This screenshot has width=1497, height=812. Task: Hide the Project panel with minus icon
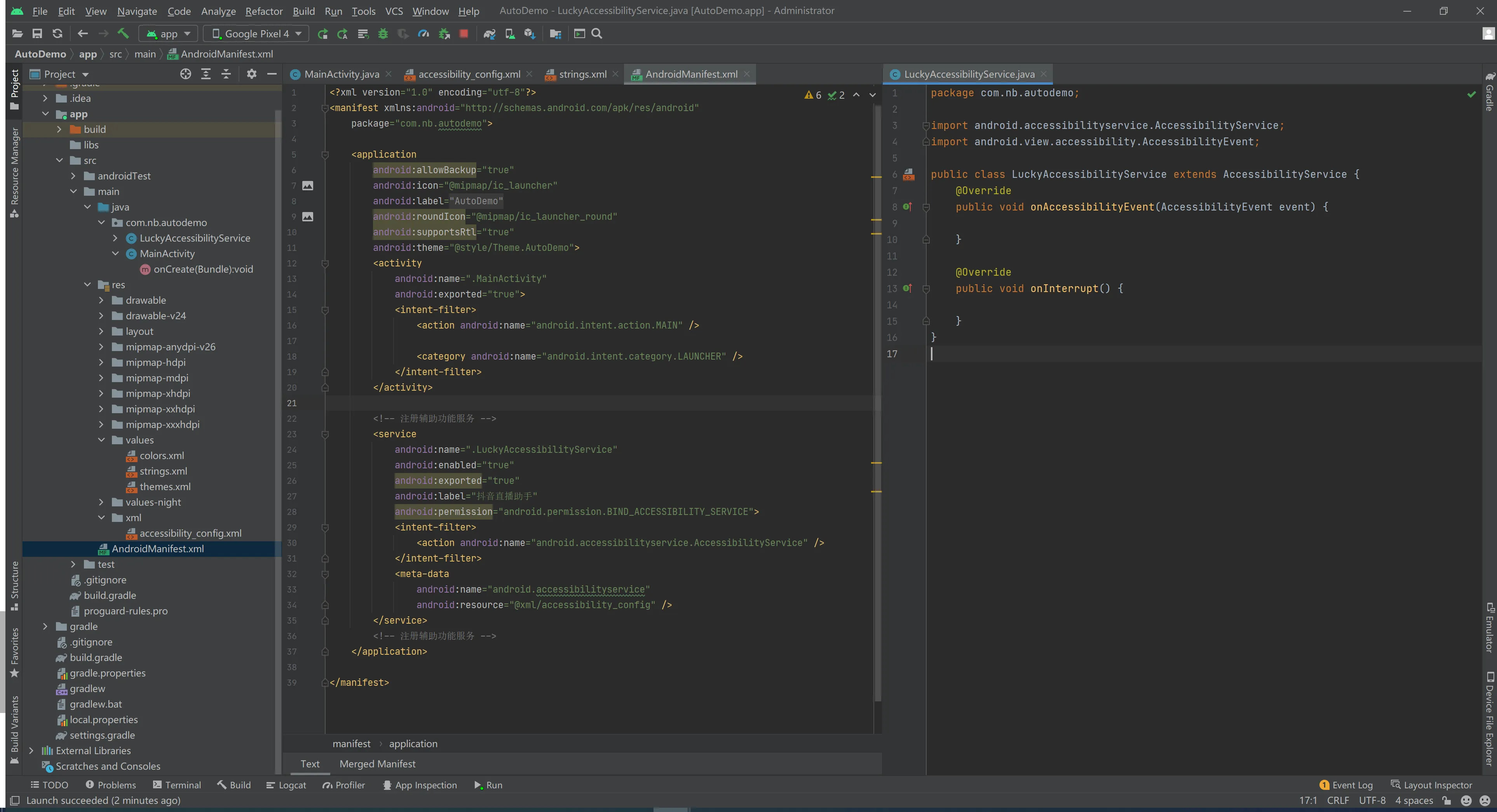[272, 74]
